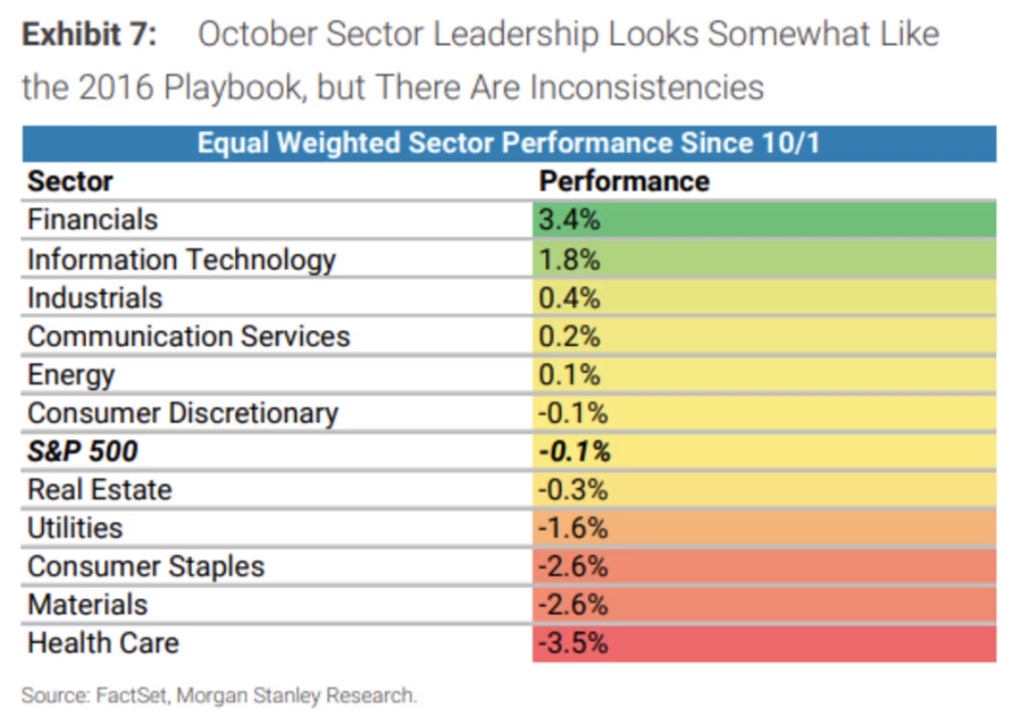Image resolution: width=1024 pixels, height=718 pixels.
Task: Select the 1.8% performance cell
Action: (764, 259)
